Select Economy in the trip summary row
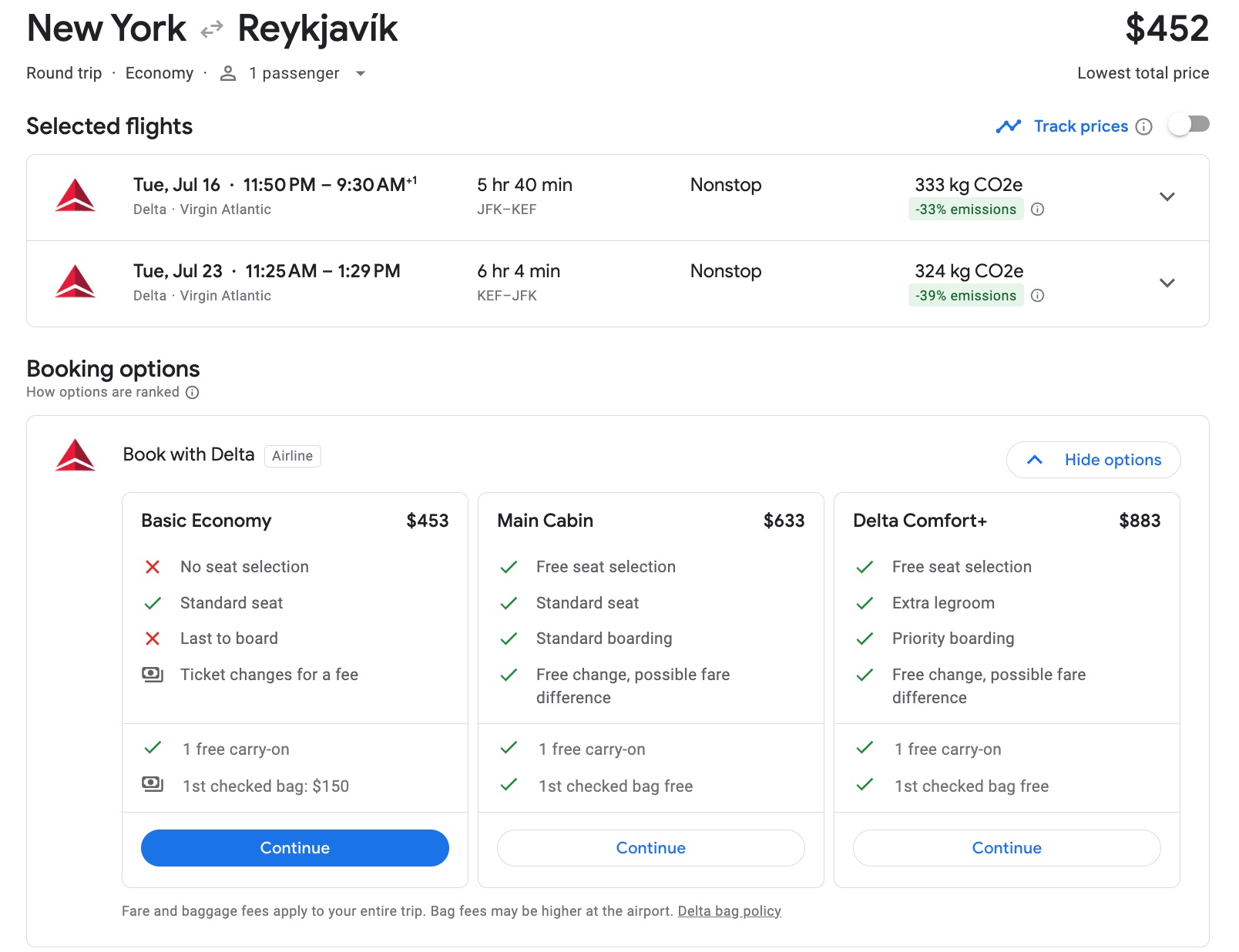 pyautogui.click(x=159, y=73)
